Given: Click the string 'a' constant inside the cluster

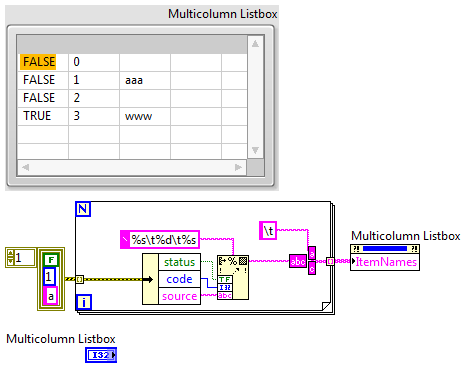Looking at the screenshot, I should [x=51, y=296].
